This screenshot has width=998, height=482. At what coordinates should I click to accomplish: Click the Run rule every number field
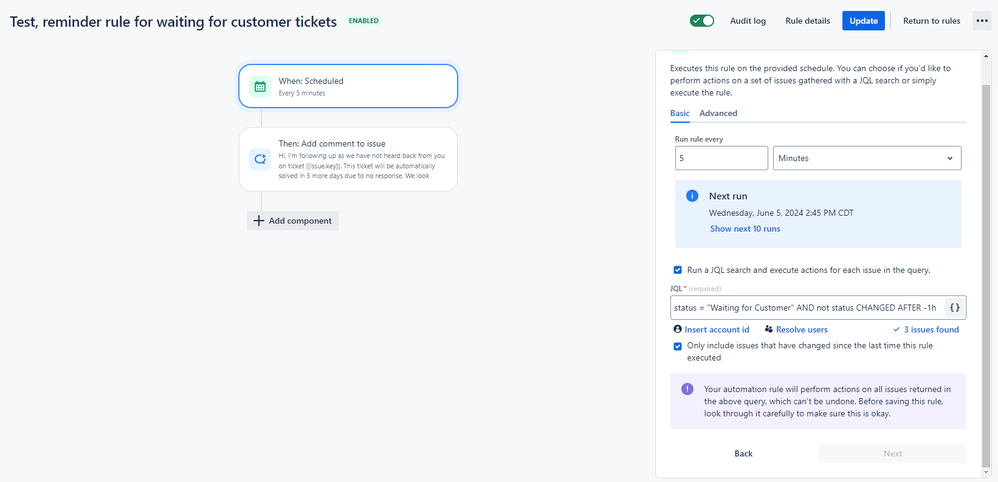pos(721,158)
